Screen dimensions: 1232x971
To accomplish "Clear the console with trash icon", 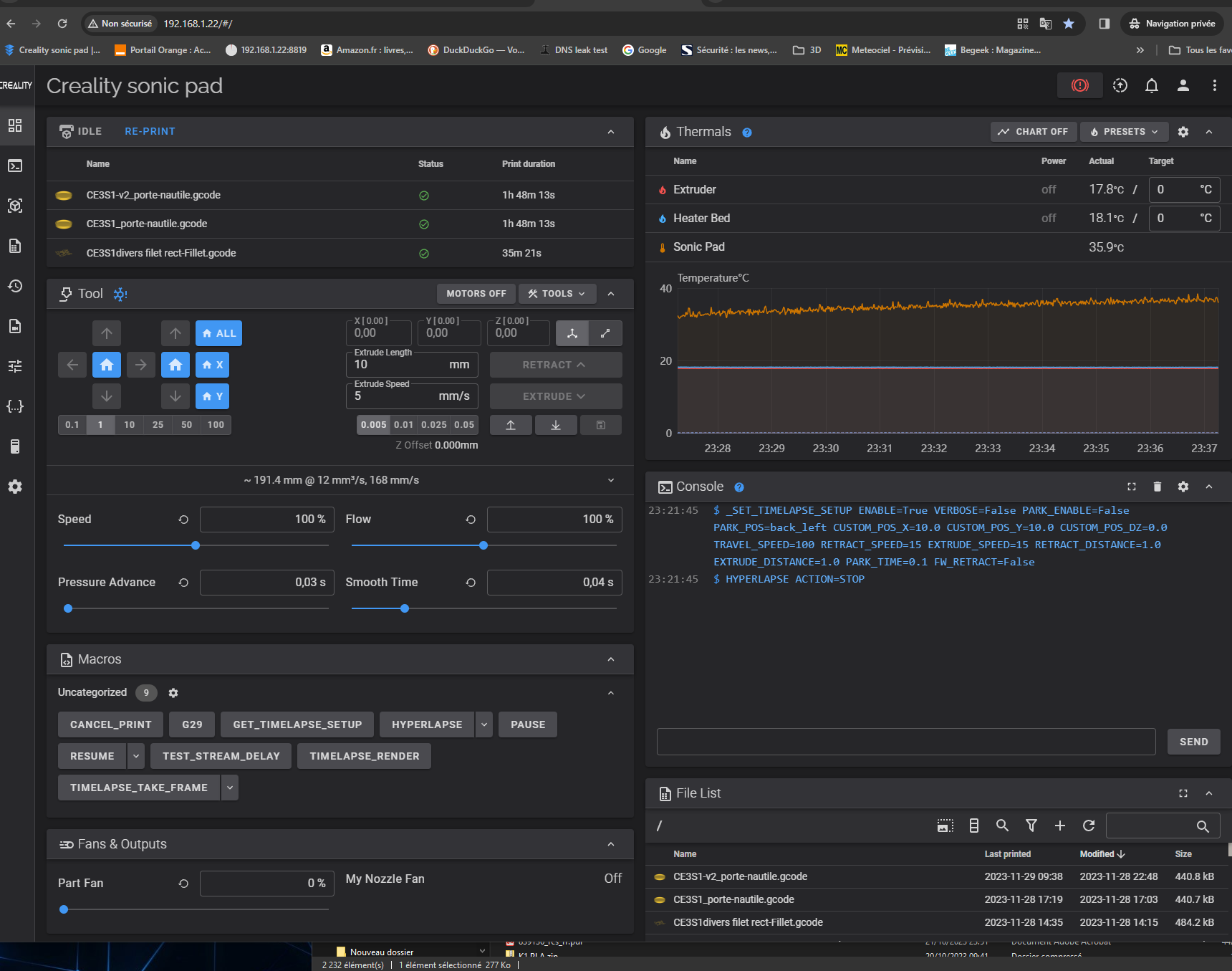I will pos(1157,487).
